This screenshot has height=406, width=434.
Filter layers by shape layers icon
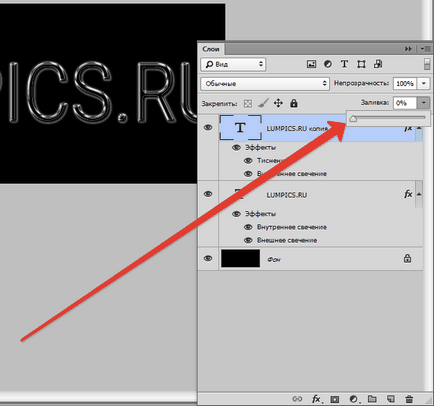361,64
